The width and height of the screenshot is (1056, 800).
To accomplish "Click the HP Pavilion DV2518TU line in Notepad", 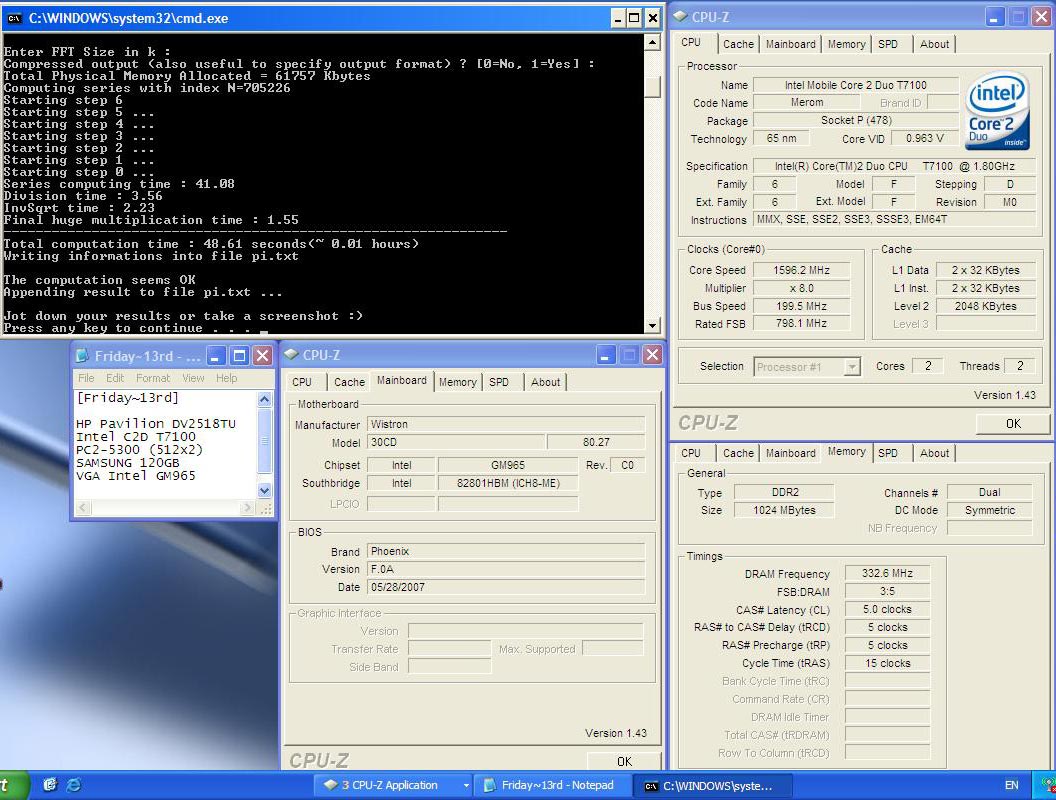I will tap(156, 424).
